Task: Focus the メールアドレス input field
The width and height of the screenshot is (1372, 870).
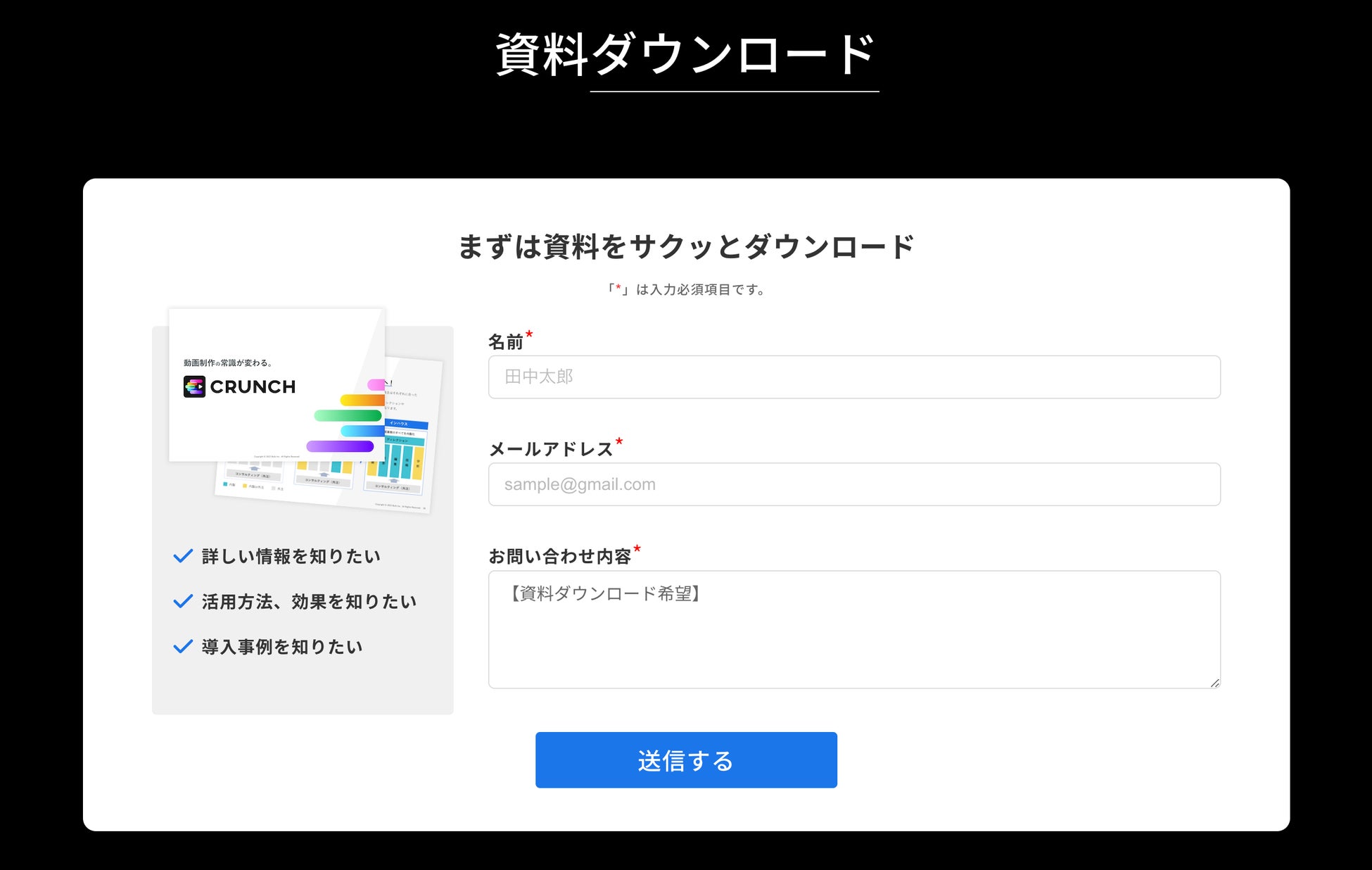Action: point(854,484)
